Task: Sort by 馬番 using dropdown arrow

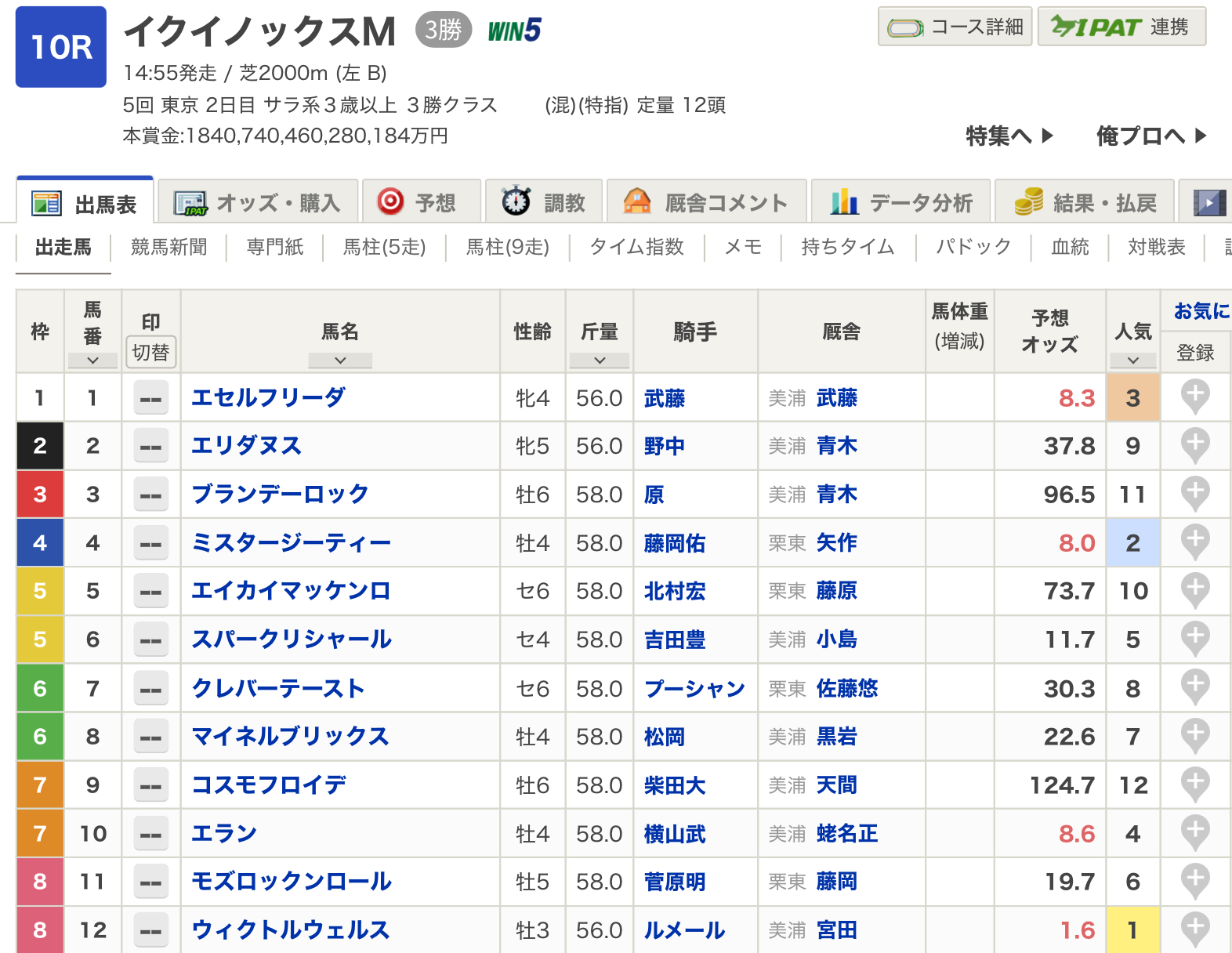Action: coord(92,361)
